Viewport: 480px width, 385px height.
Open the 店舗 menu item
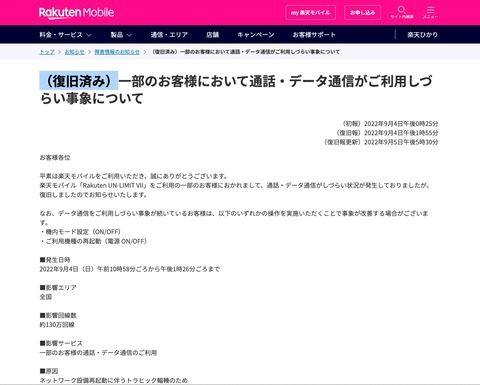[x=212, y=35]
